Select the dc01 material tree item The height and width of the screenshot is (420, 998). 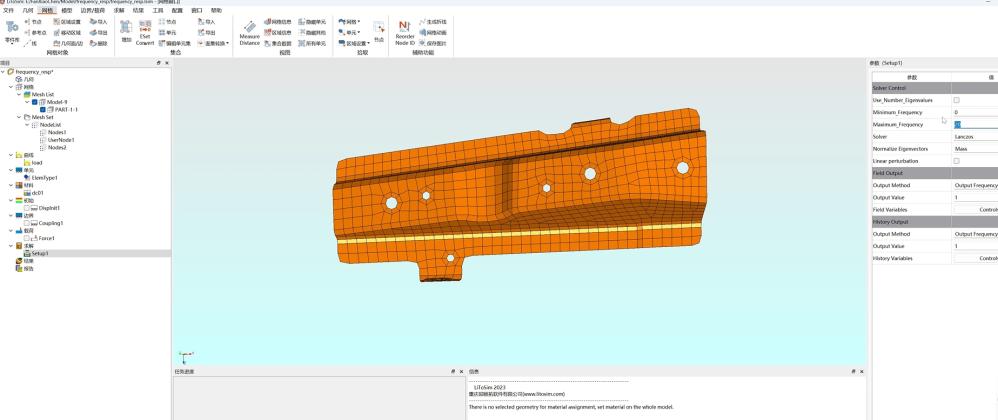tap(38, 193)
